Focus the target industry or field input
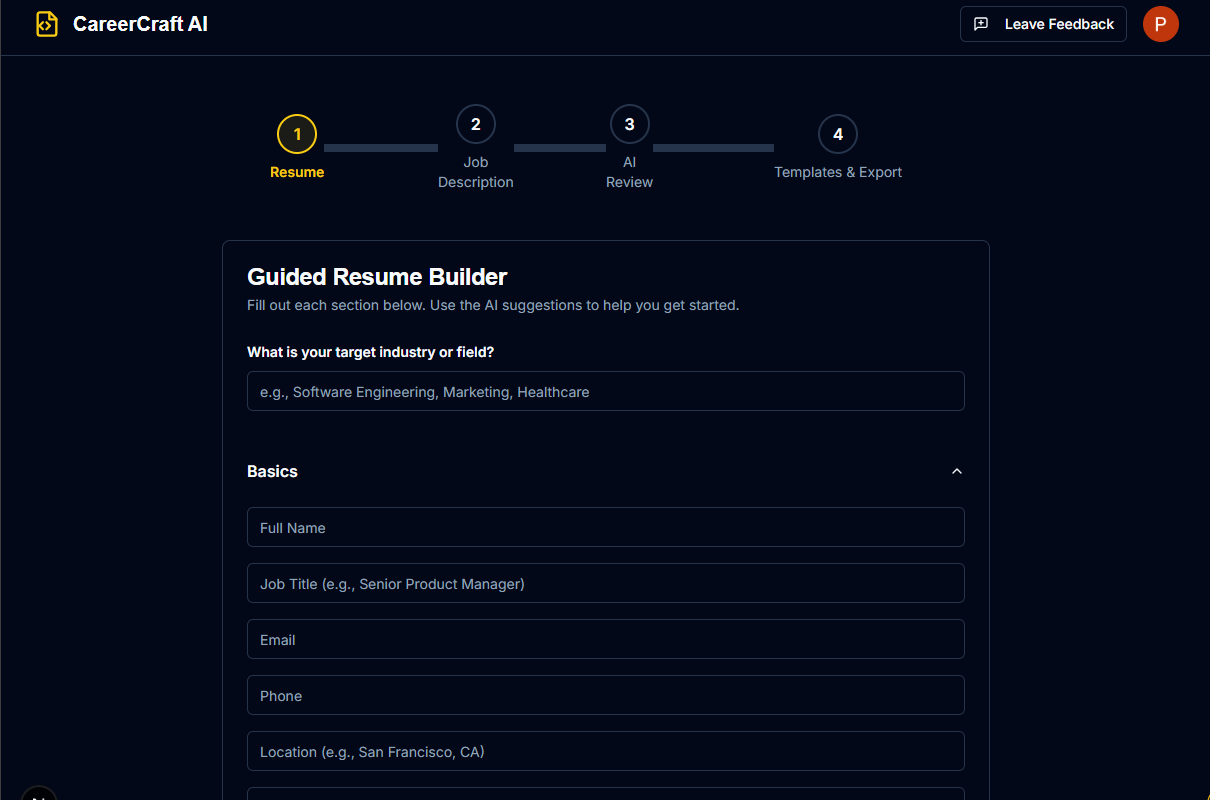This screenshot has height=800, width=1210. (605, 392)
